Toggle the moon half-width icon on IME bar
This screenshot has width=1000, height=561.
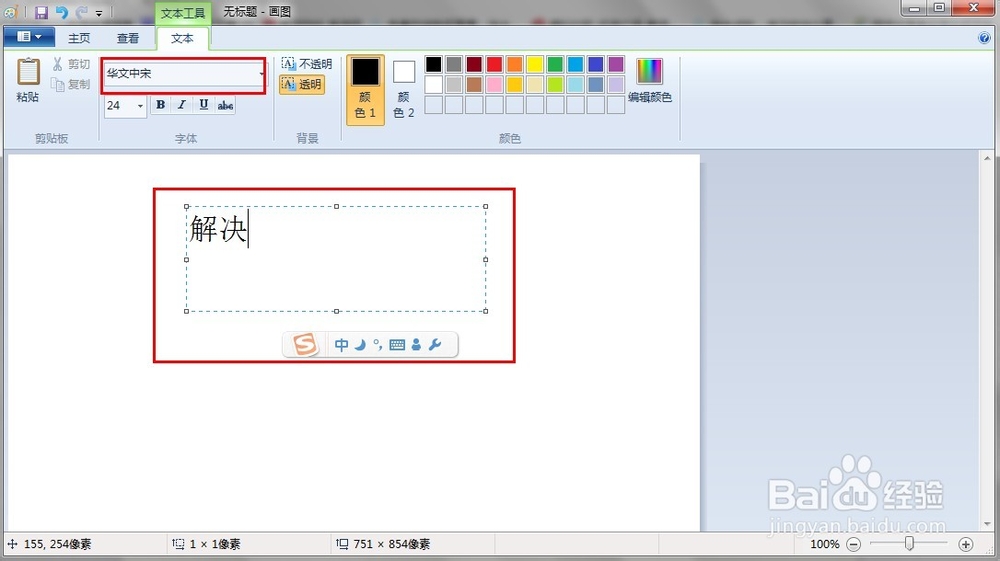coord(360,345)
